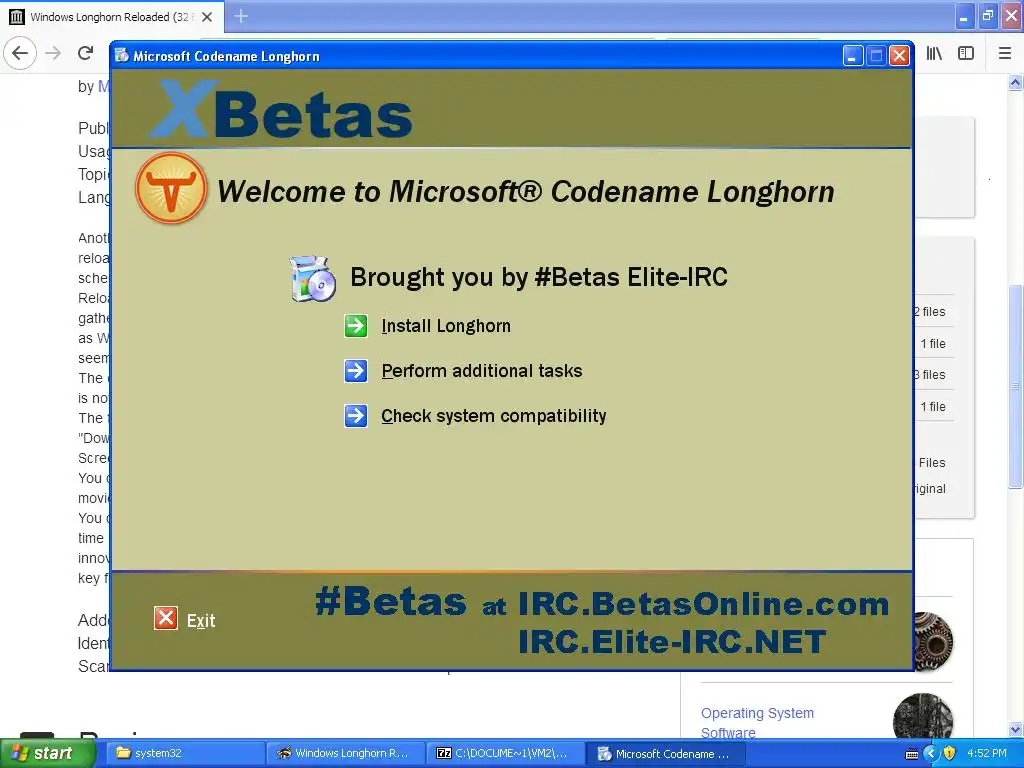Click the Install Longhorn text link
1024x768 pixels.
click(x=446, y=326)
